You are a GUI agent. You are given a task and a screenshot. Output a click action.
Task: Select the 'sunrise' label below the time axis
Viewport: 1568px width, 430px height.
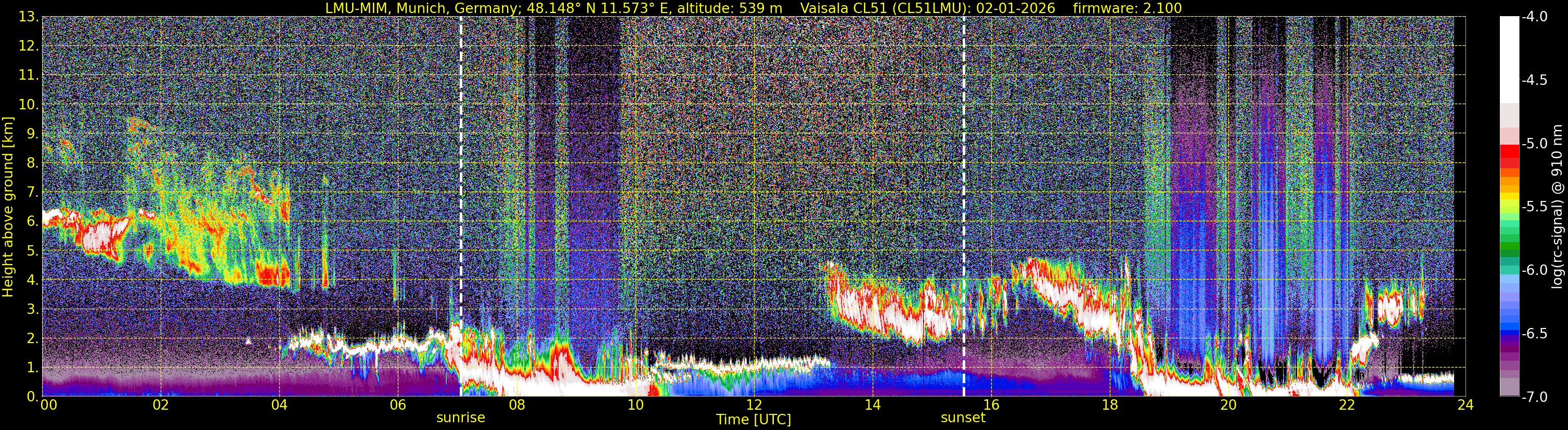[x=461, y=418]
